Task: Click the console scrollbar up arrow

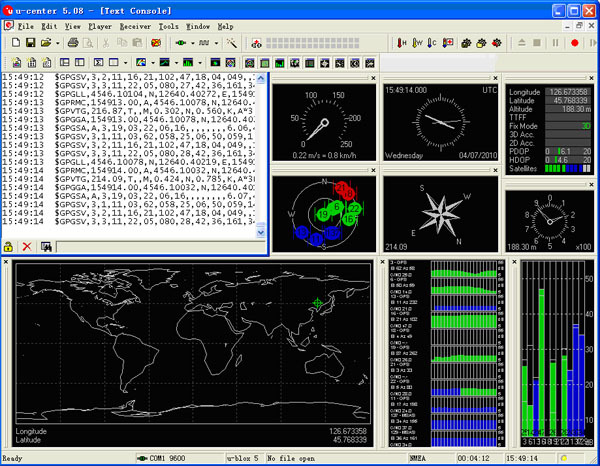Action: pyautogui.click(x=261, y=78)
